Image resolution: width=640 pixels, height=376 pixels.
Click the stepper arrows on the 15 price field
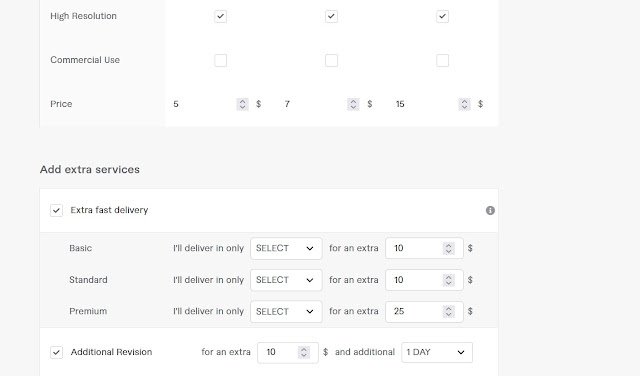464,104
